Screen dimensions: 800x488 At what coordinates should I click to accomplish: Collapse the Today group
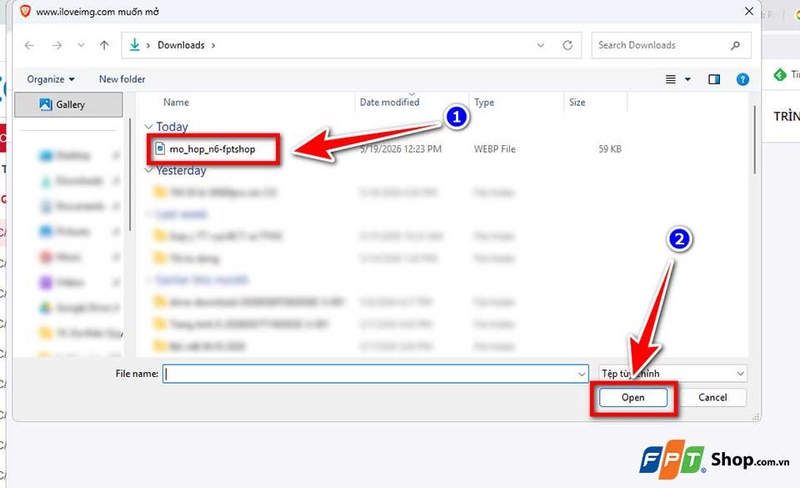click(x=148, y=126)
